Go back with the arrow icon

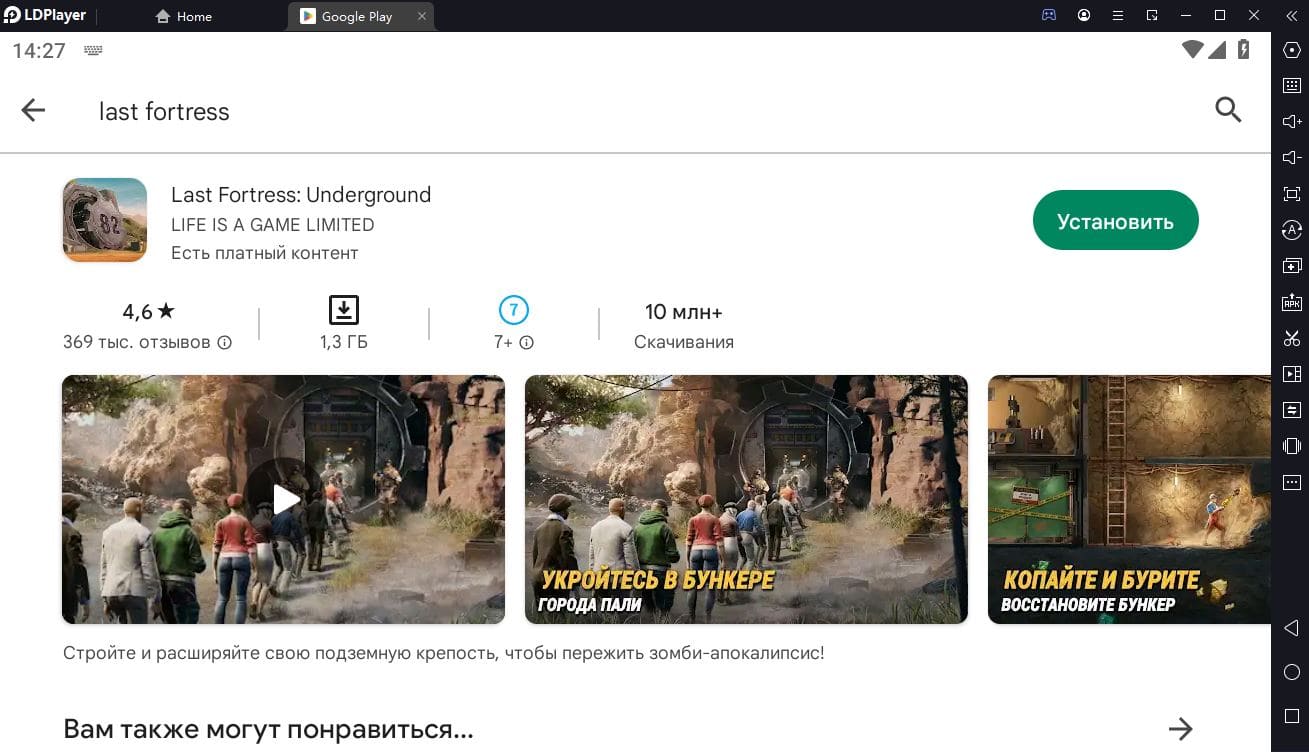(x=33, y=110)
